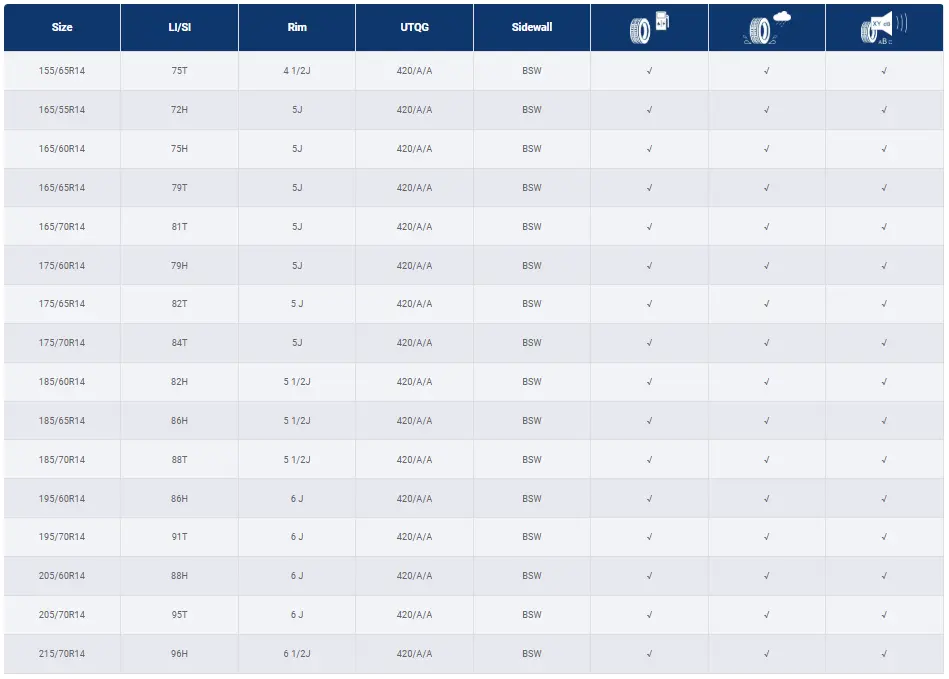
Task: Click noise checkmark for 175/60R14
Action: 884,266
